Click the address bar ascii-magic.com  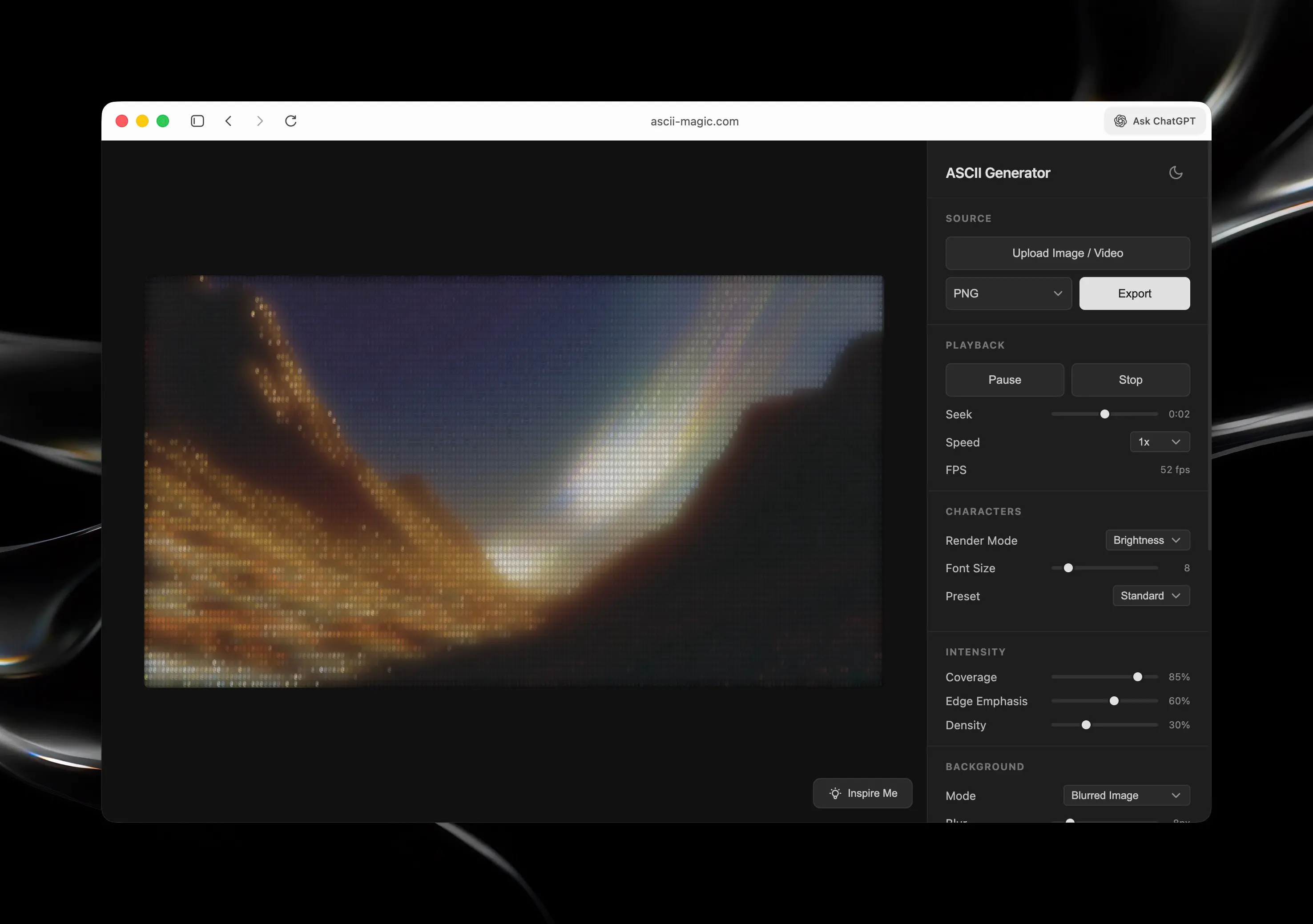pyautogui.click(x=694, y=121)
